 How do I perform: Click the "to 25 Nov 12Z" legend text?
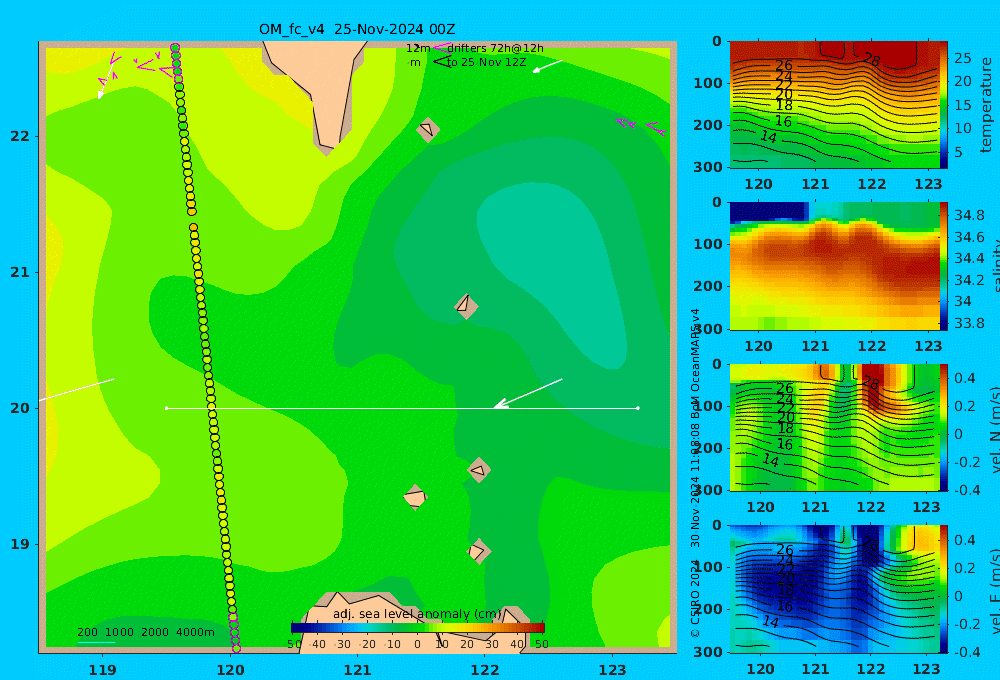click(x=487, y=63)
